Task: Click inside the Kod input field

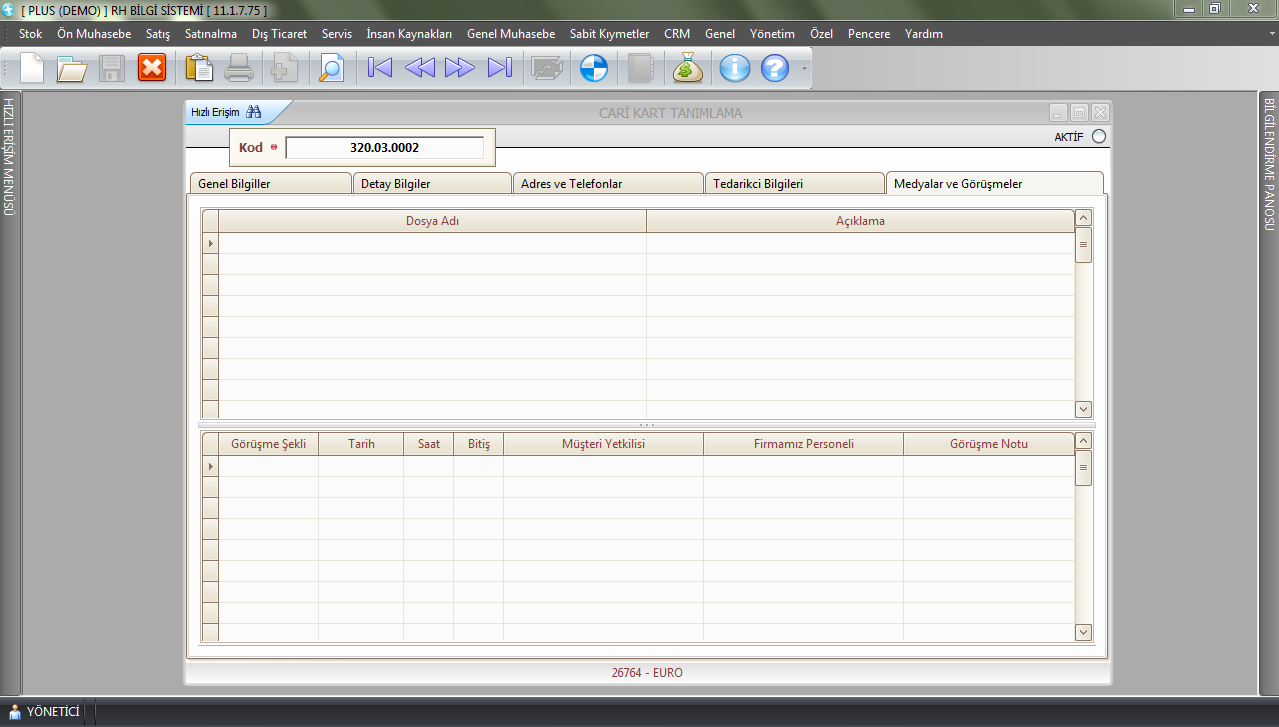Action: point(384,148)
